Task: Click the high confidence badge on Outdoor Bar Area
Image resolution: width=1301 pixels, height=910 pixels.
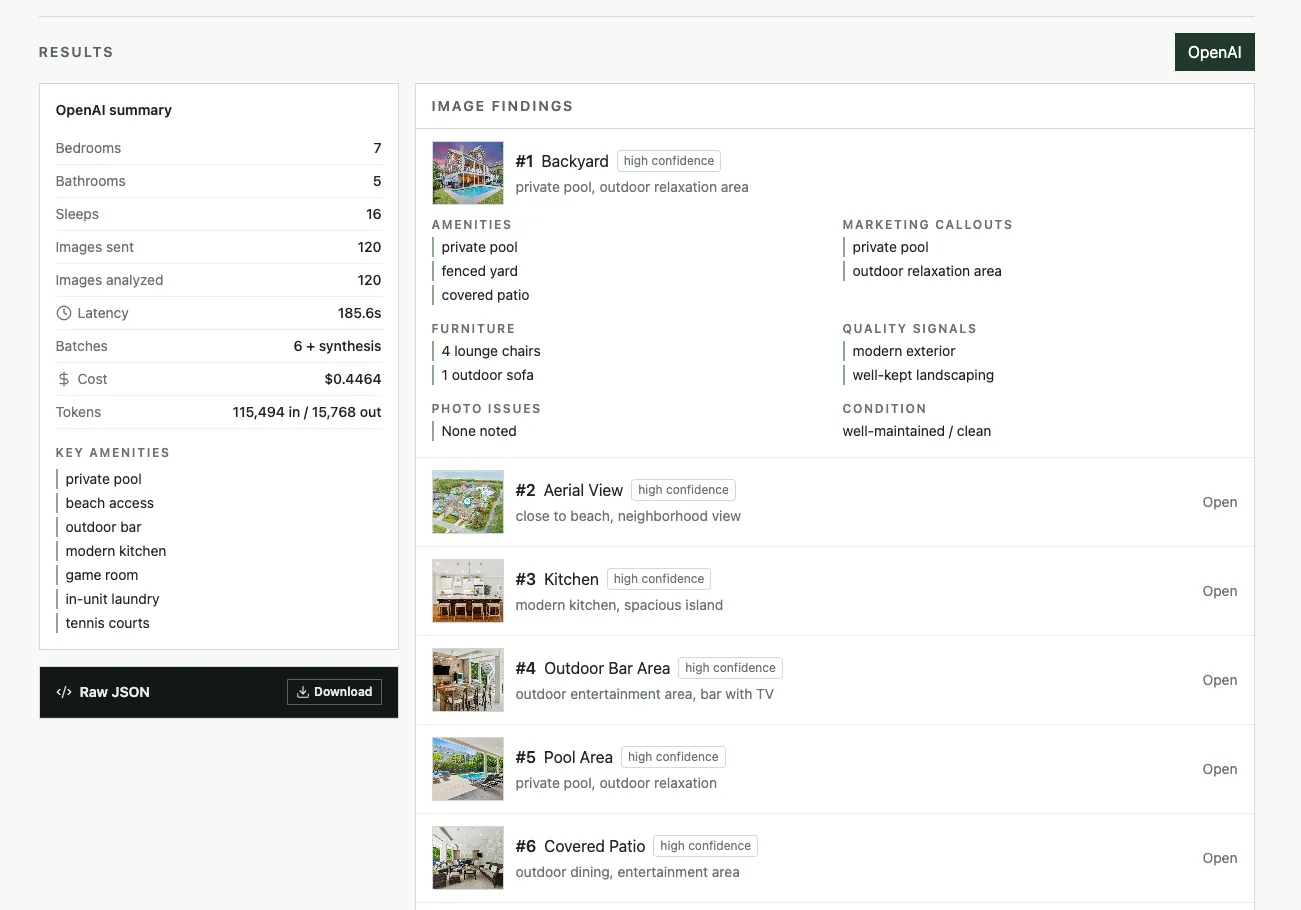Action: [x=730, y=668]
